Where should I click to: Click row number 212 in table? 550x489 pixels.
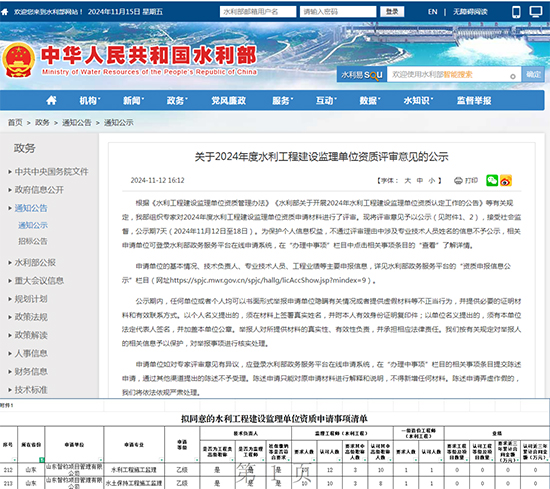pyautogui.click(x=8, y=470)
